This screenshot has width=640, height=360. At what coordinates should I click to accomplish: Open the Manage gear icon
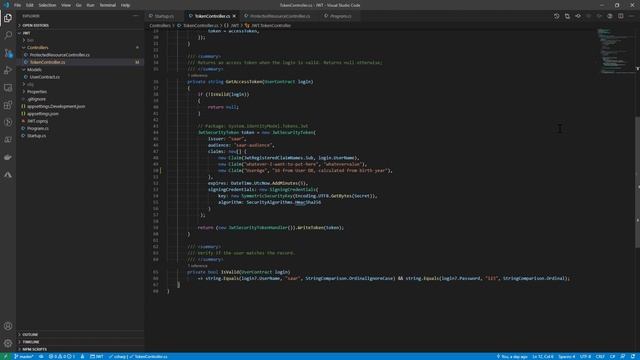coord(8,343)
